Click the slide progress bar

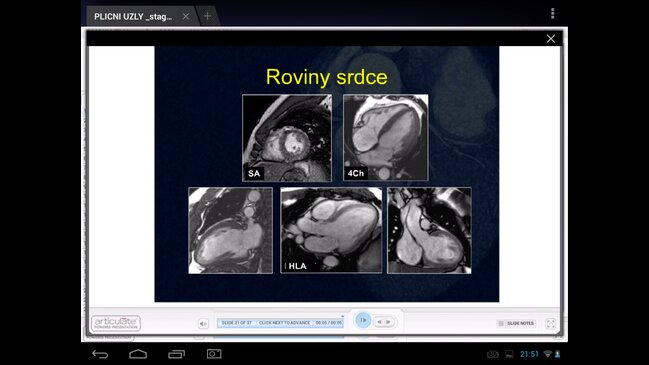(x=280, y=323)
